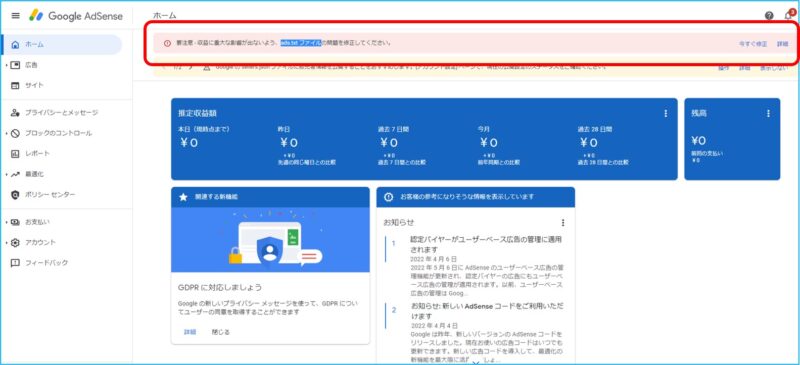800x365 pixels.
Task: Click the star icon on 関連する新機能 header
Action: [x=183, y=197]
